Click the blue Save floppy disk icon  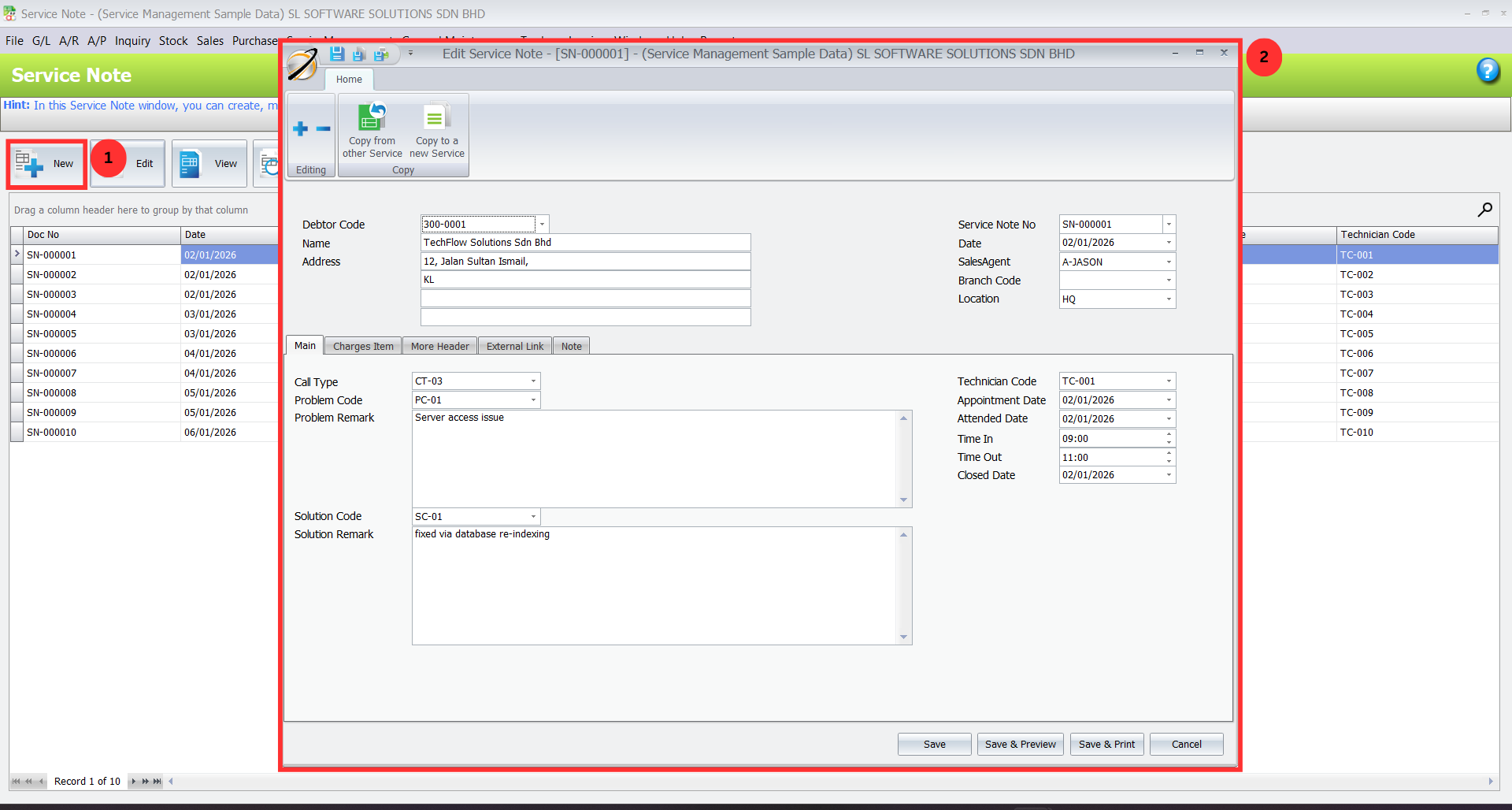(x=337, y=54)
